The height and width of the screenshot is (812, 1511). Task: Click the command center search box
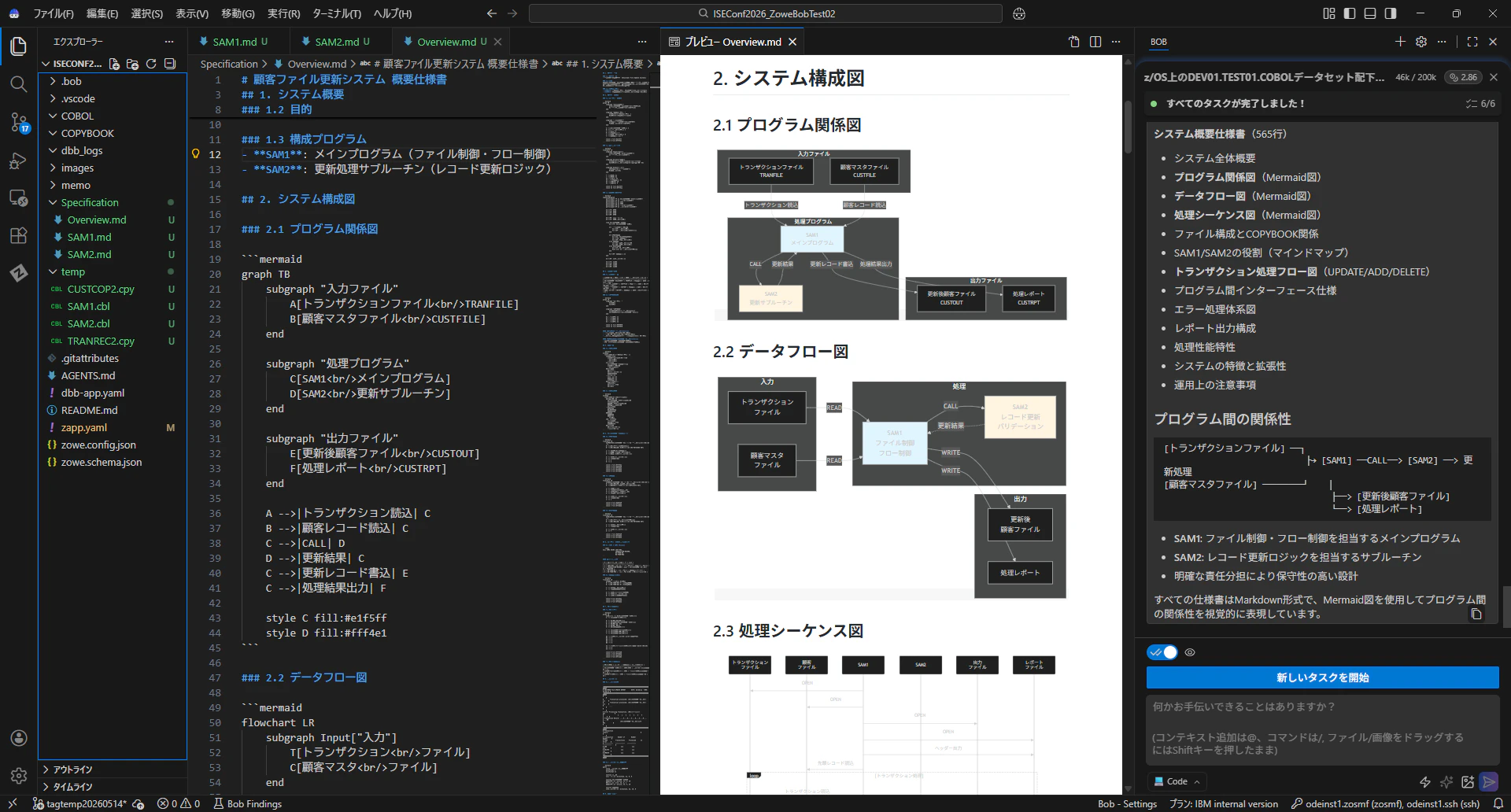[x=766, y=13]
